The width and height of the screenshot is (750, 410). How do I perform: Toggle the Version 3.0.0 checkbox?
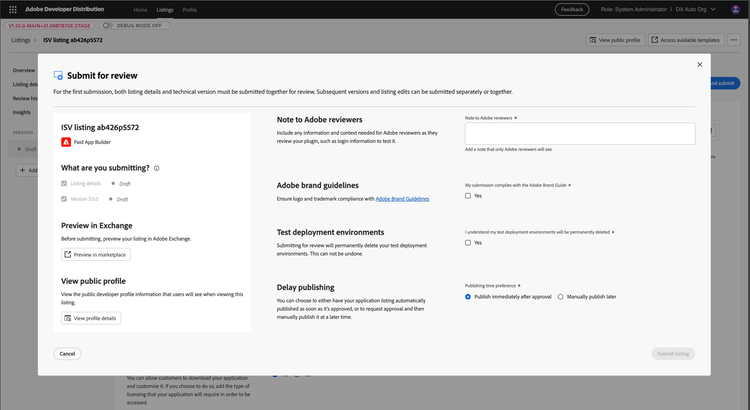click(x=64, y=199)
